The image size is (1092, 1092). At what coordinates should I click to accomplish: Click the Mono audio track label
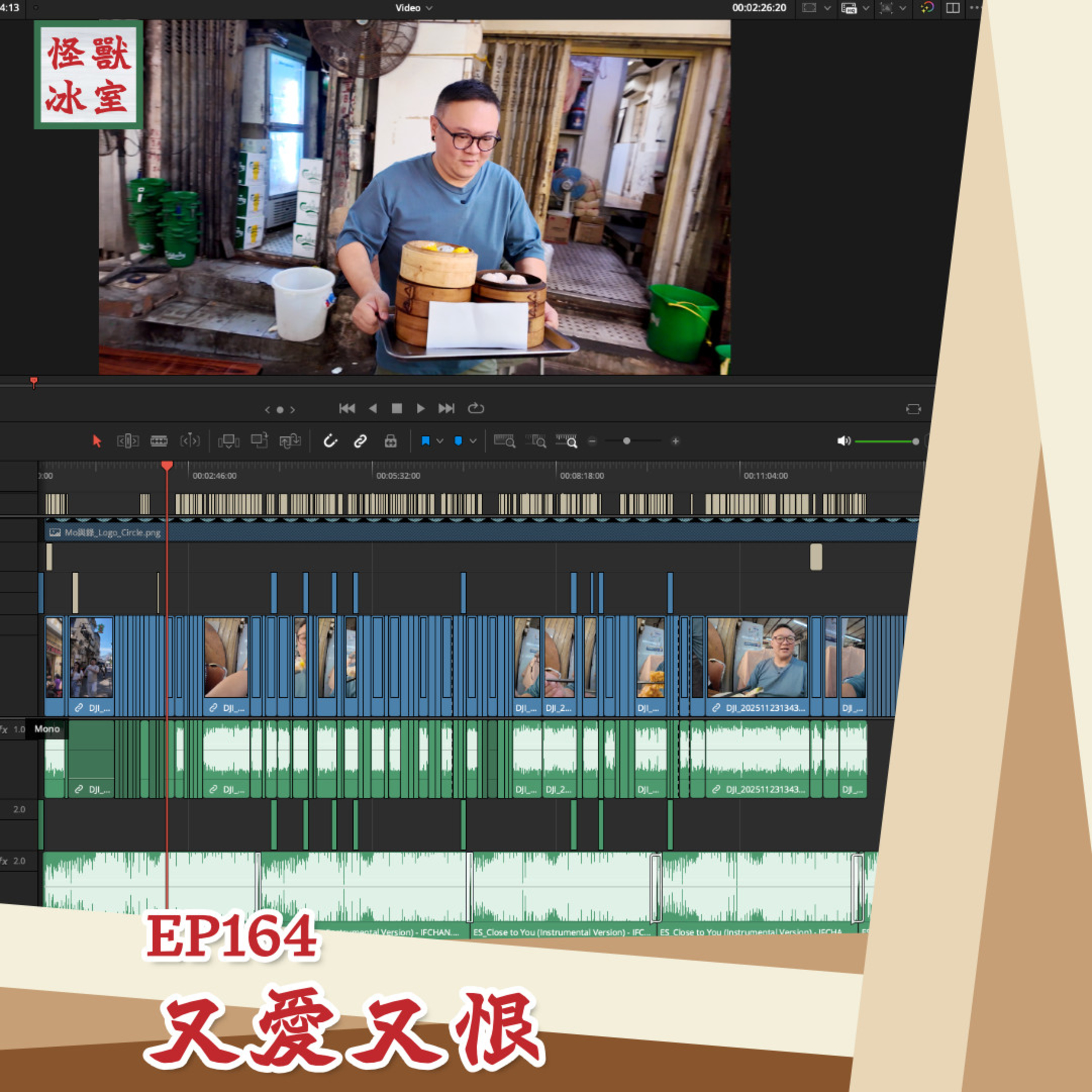click(47, 729)
